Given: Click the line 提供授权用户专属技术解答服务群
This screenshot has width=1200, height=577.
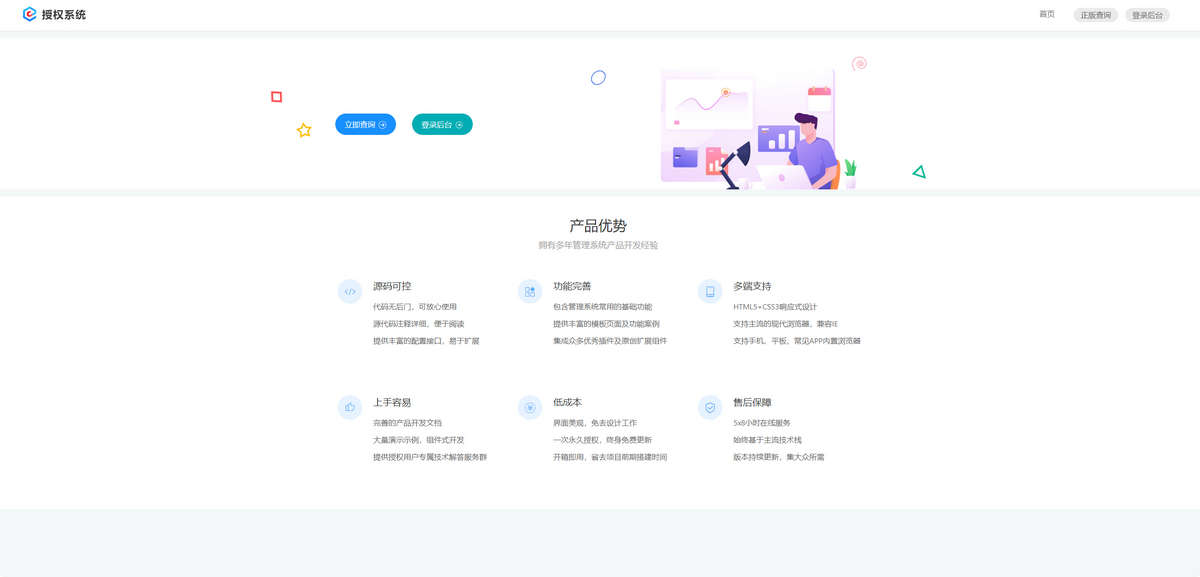Looking at the screenshot, I should coord(430,457).
